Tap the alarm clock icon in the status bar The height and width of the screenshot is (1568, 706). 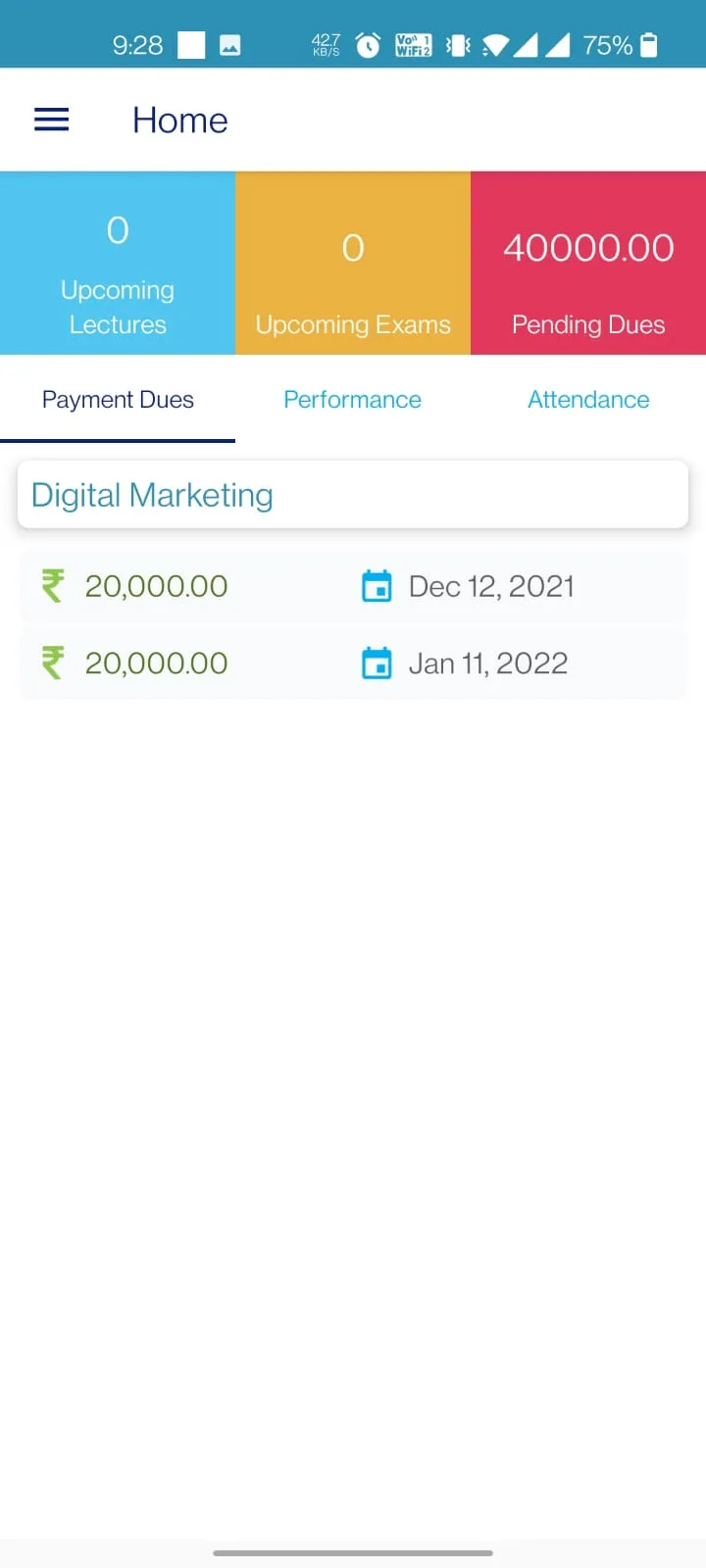(x=368, y=45)
